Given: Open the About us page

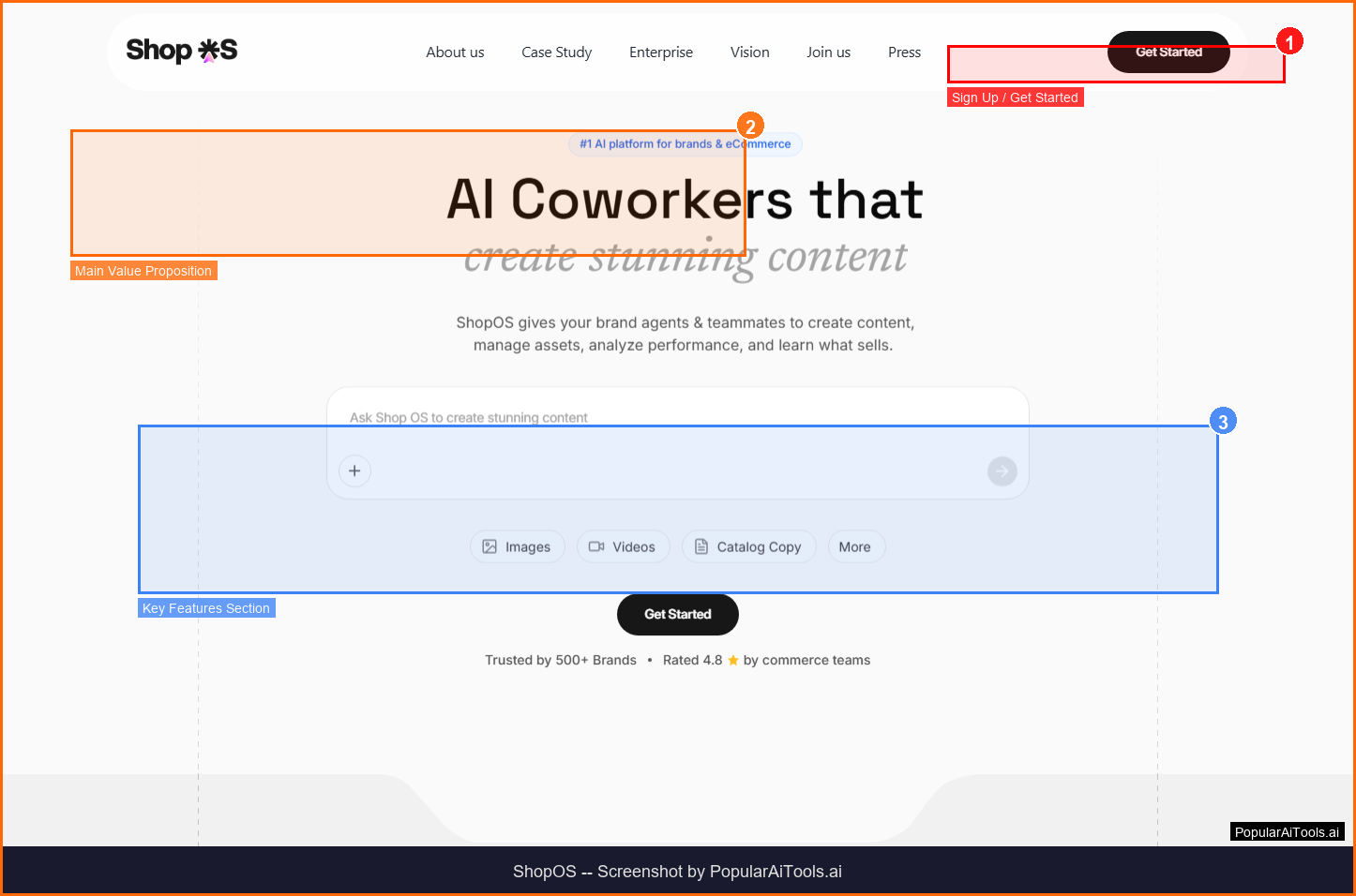Looking at the screenshot, I should point(455,52).
